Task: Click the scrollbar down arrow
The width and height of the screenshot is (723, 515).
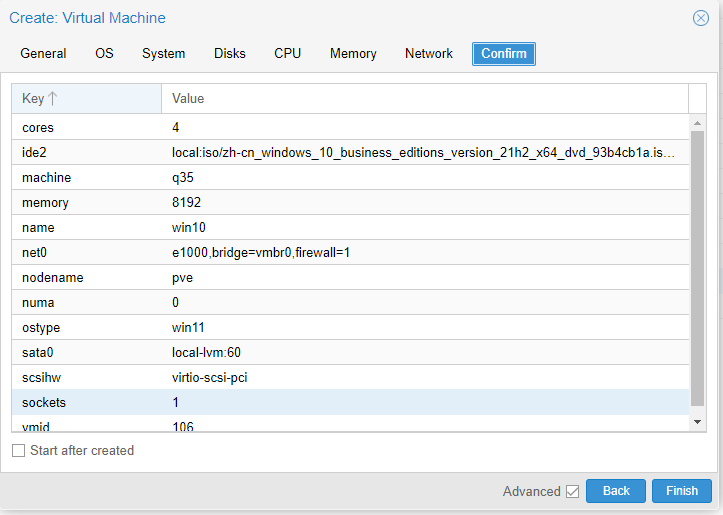Action: (698, 423)
